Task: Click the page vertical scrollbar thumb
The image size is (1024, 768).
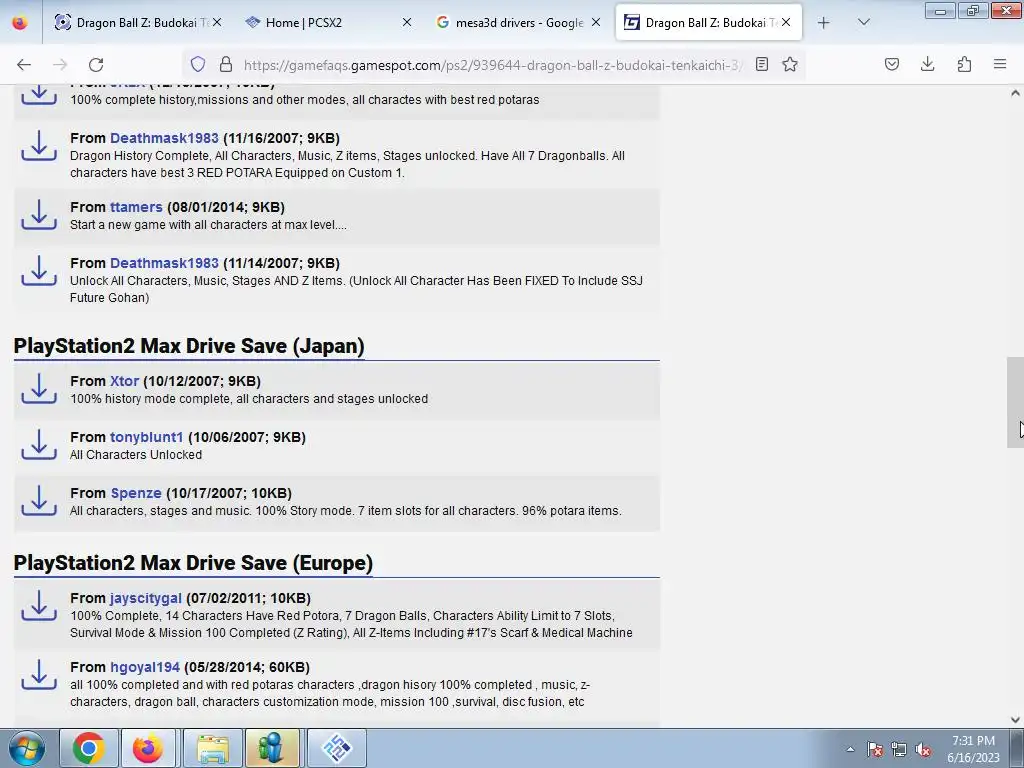Action: pyautogui.click(x=1015, y=402)
